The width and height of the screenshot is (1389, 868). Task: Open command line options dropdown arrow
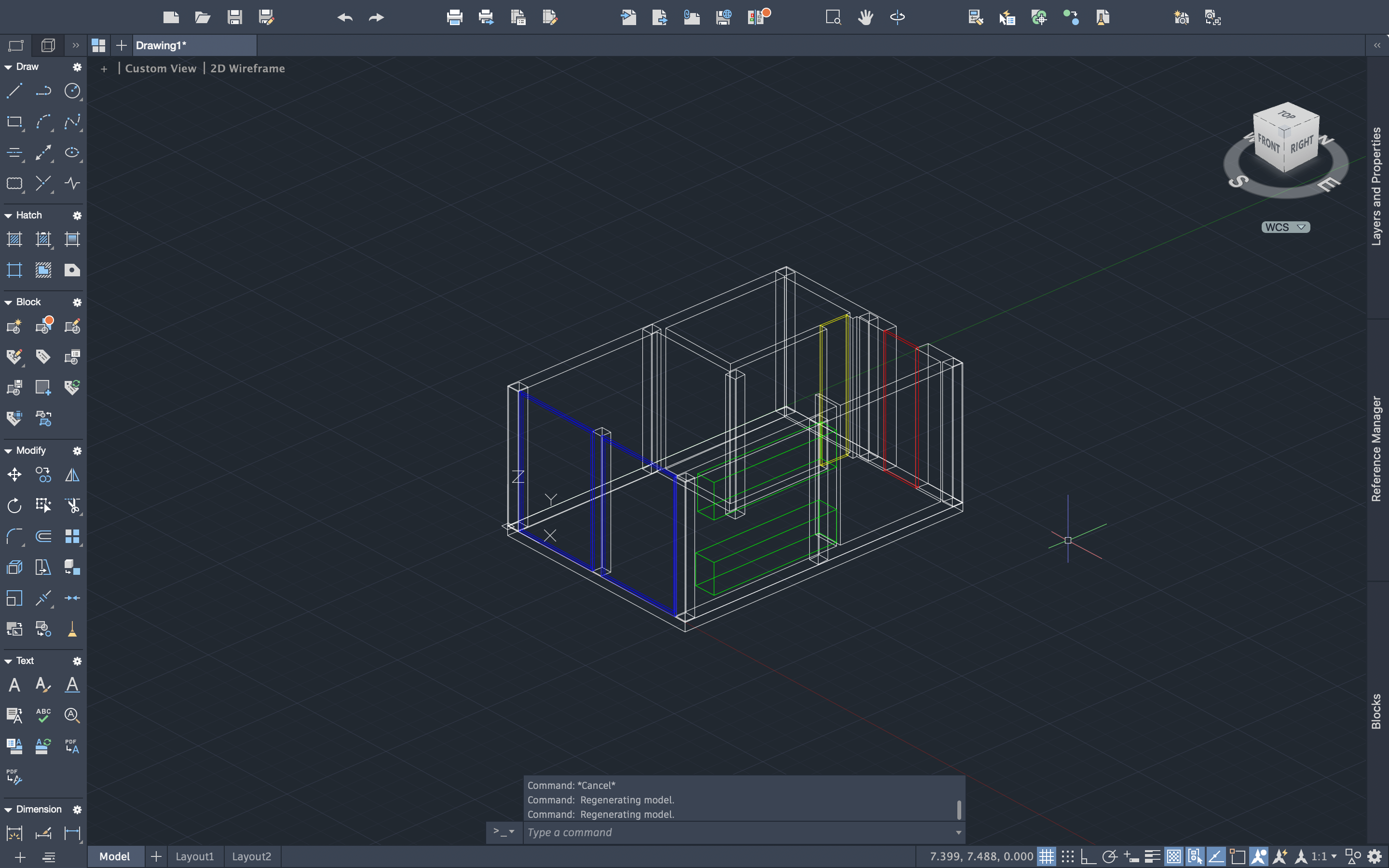[504, 831]
